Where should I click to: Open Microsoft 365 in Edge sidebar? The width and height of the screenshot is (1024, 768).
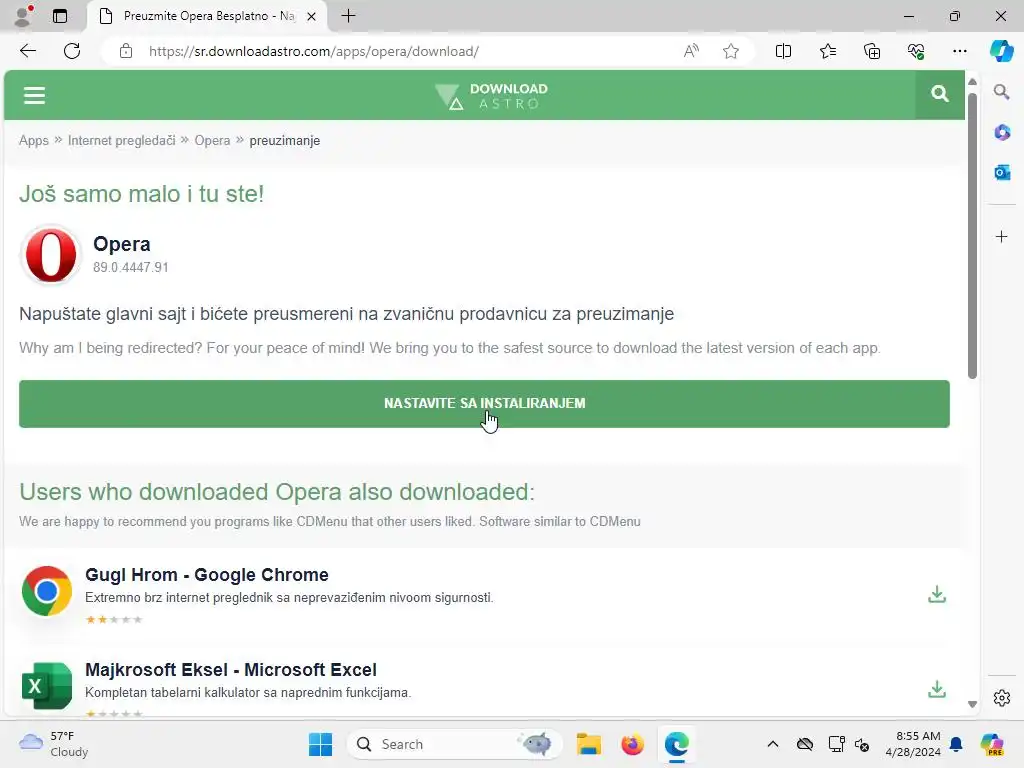[x=1002, y=133]
